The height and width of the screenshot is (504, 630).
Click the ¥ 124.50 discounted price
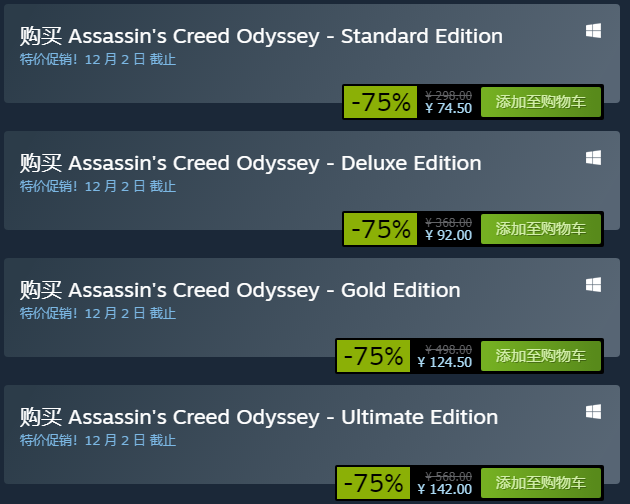pyautogui.click(x=445, y=362)
